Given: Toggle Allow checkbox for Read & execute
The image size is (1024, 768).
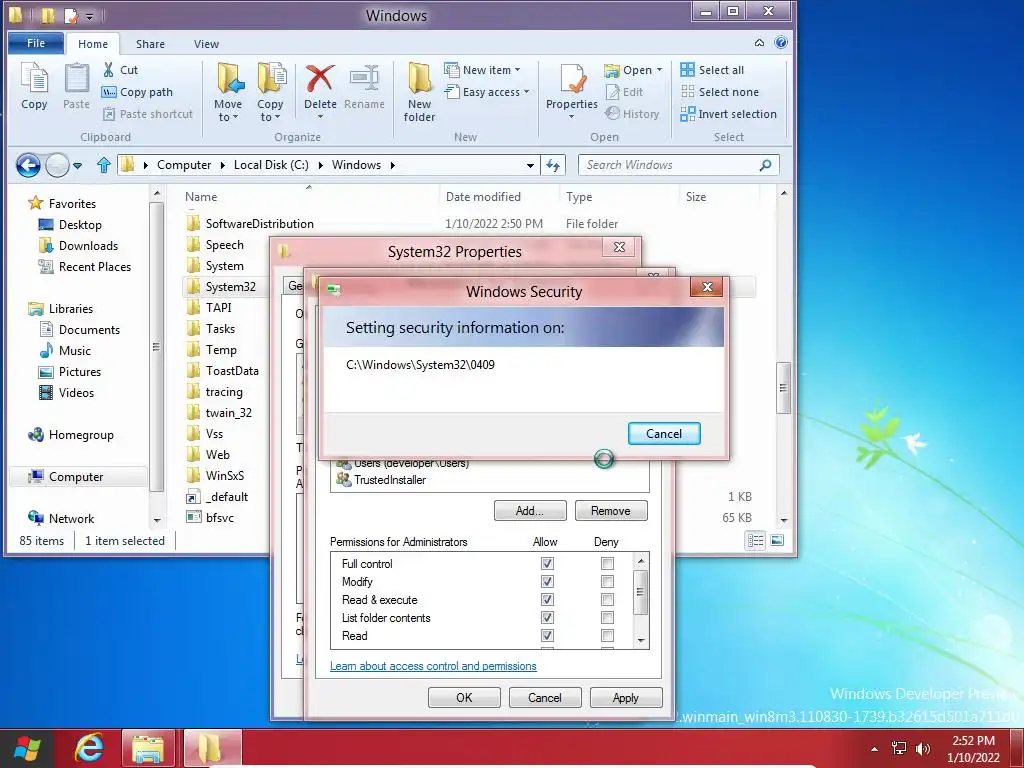Looking at the screenshot, I should [x=547, y=600].
